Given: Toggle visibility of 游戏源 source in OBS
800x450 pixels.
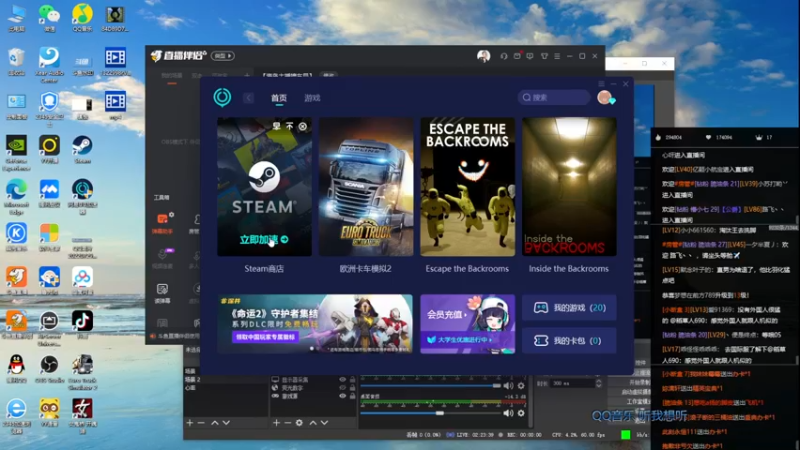Looking at the screenshot, I should pyautogui.click(x=342, y=396).
